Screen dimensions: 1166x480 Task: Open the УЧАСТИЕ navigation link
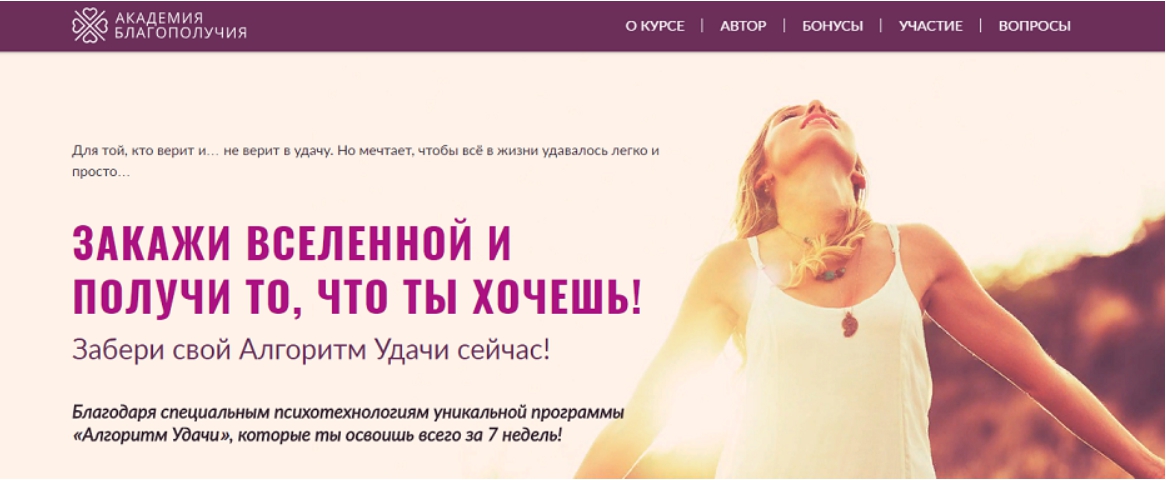click(x=930, y=26)
